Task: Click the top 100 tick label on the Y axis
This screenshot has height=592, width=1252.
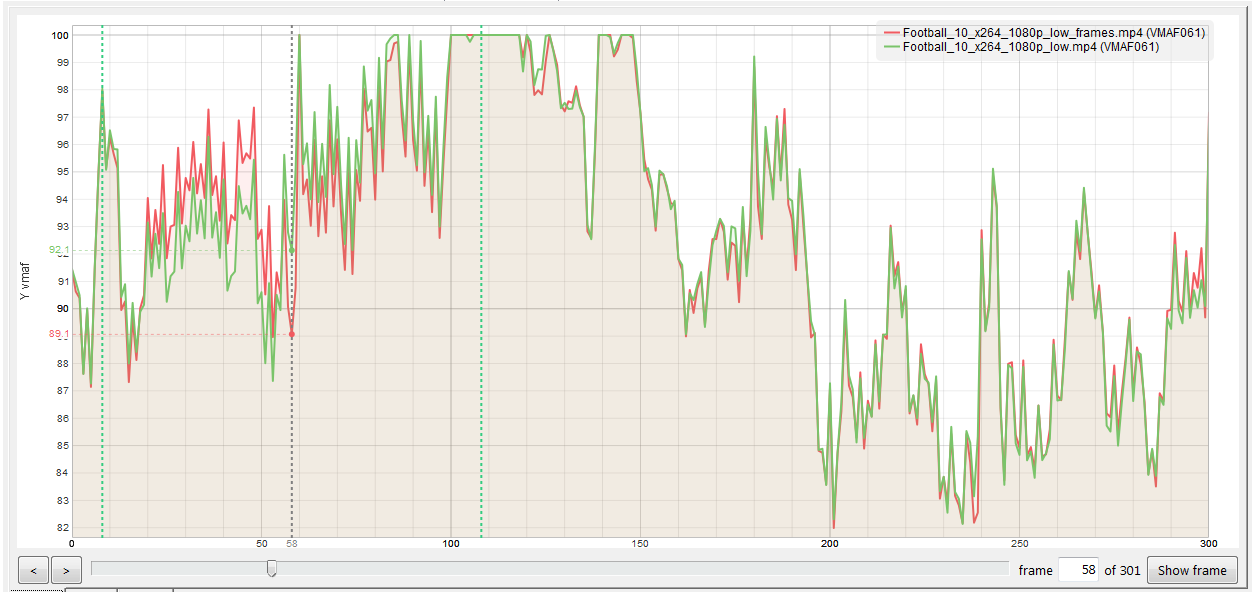Action: click(x=60, y=35)
